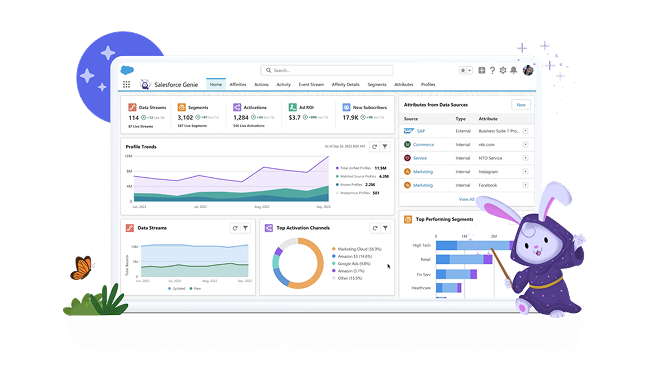Click the Activations summary icon
Screen dimensions: 661x372
click(x=237, y=107)
